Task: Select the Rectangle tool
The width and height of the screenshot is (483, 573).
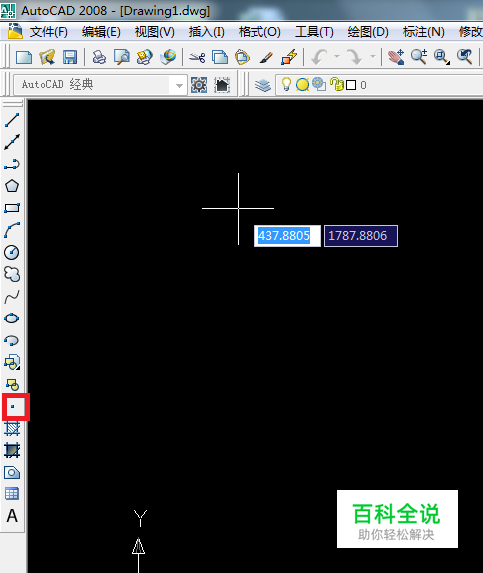Action: 12,208
